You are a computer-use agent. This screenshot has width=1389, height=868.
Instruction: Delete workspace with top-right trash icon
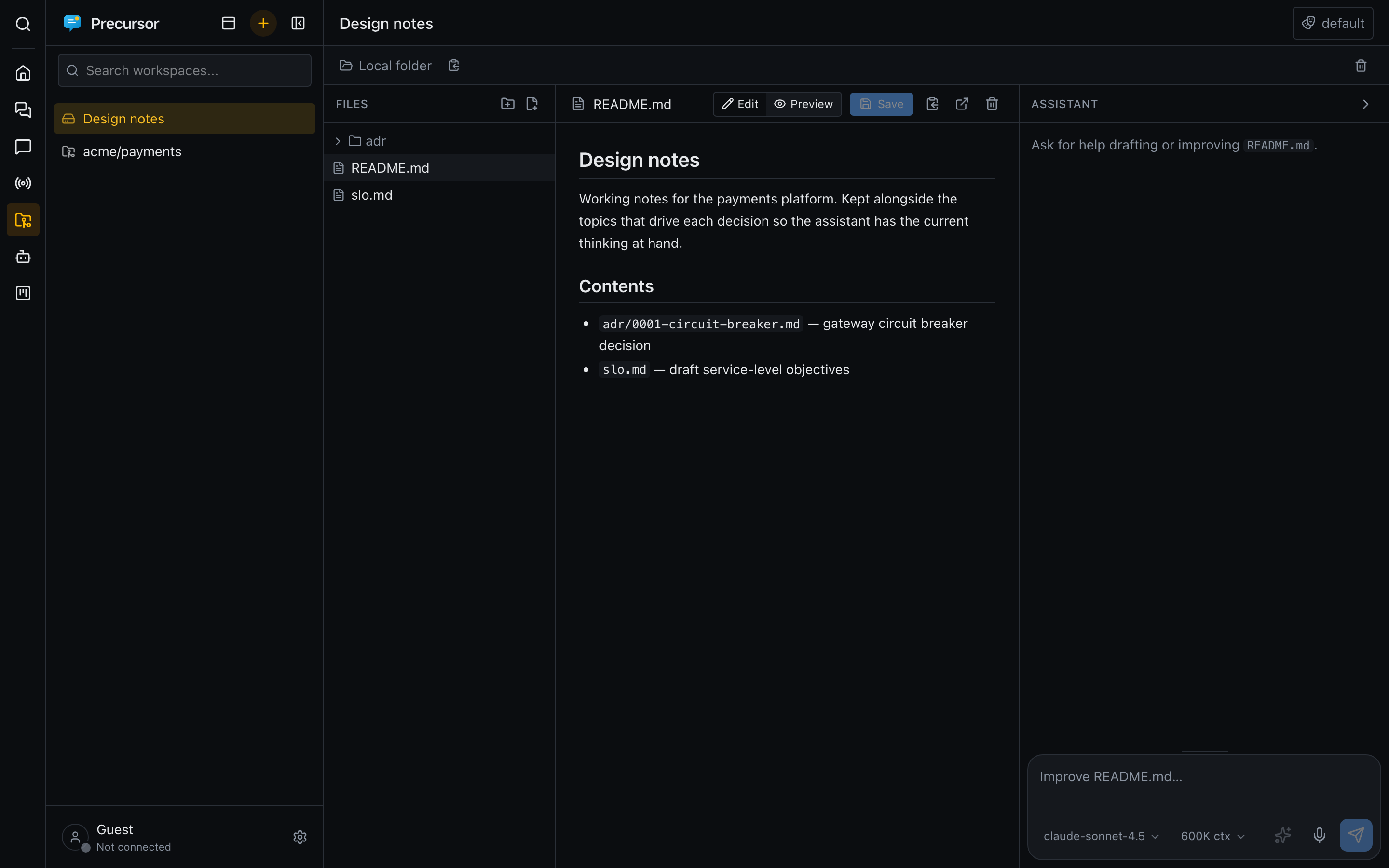click(x=1361, y=66)
